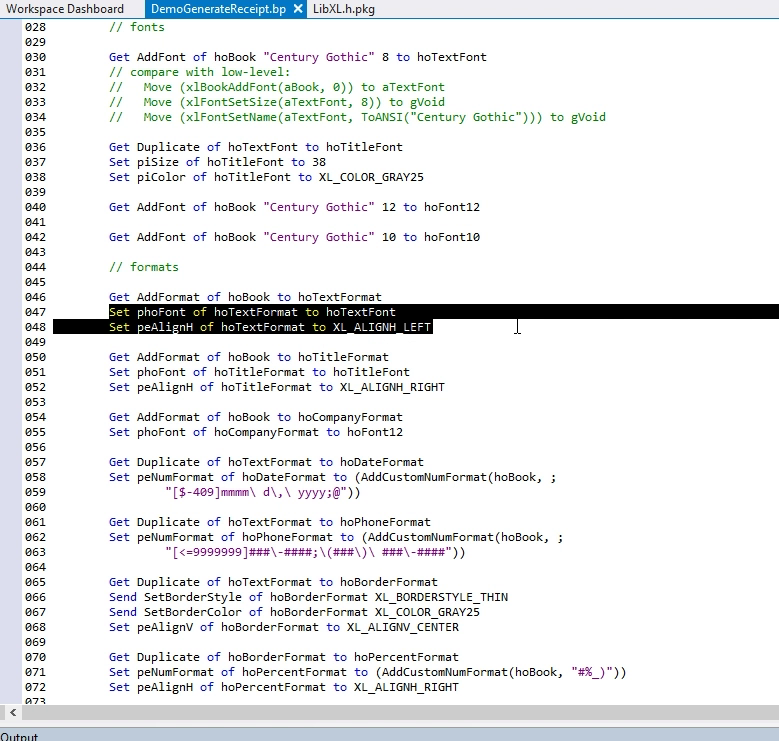The width and height of the screenshot is (779, 741).
Task: Click line number 047 in the gutter
Action: click(x=35, y=312)
